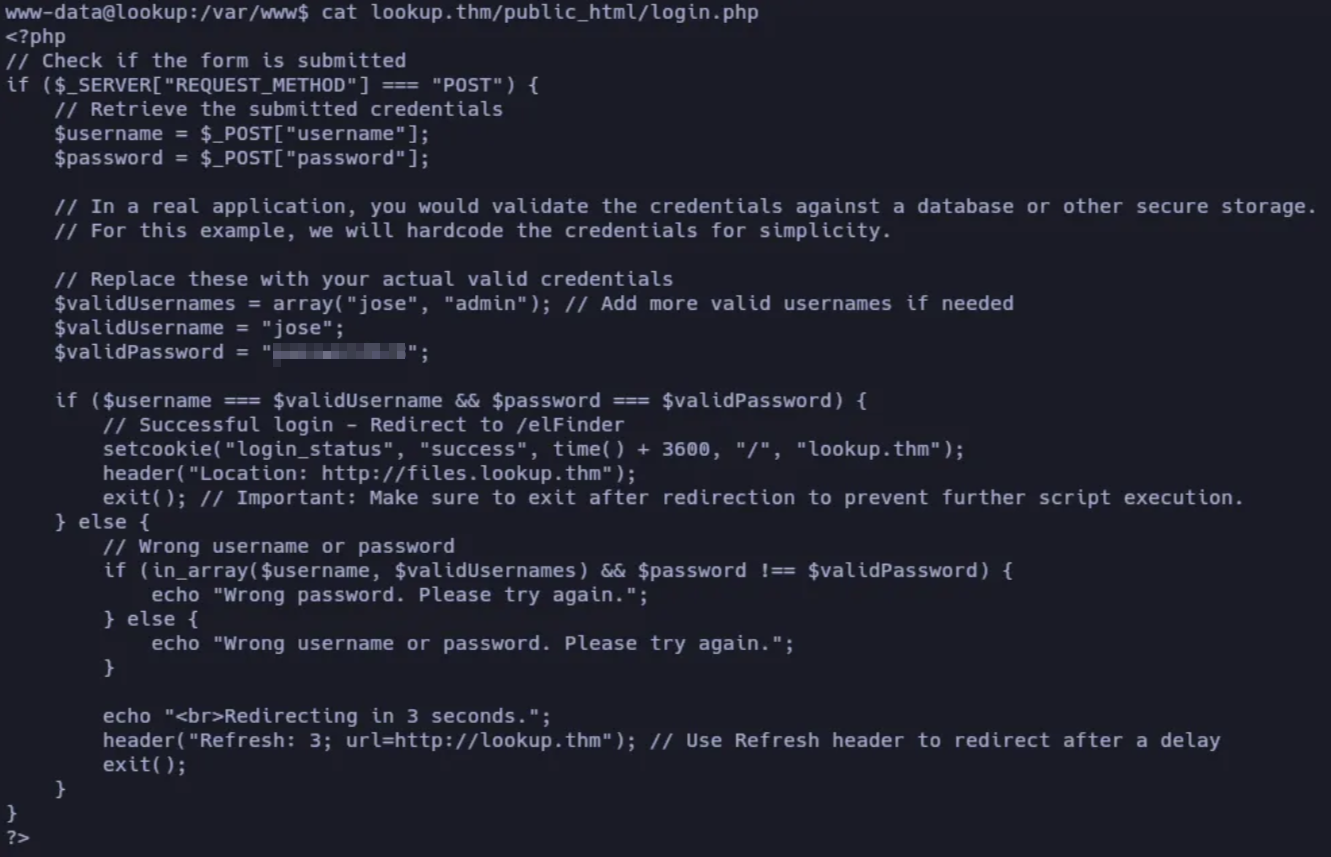
Task: Click the 3600 expiry number
Action: coord(686,449)
